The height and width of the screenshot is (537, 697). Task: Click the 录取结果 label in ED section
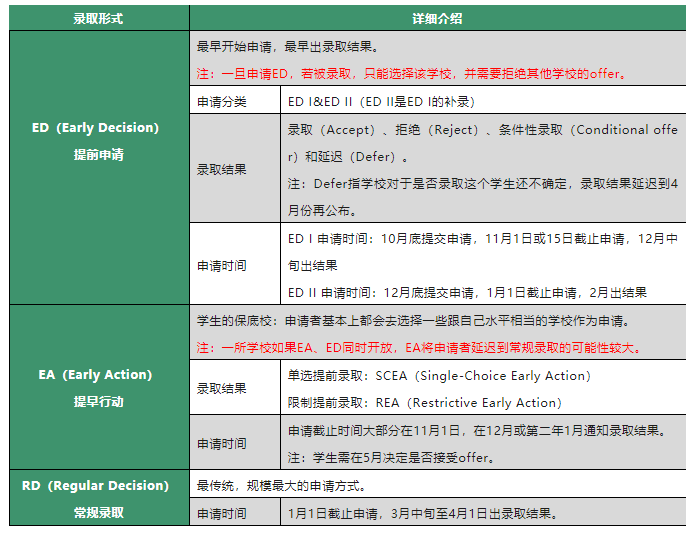pos(222,170)
